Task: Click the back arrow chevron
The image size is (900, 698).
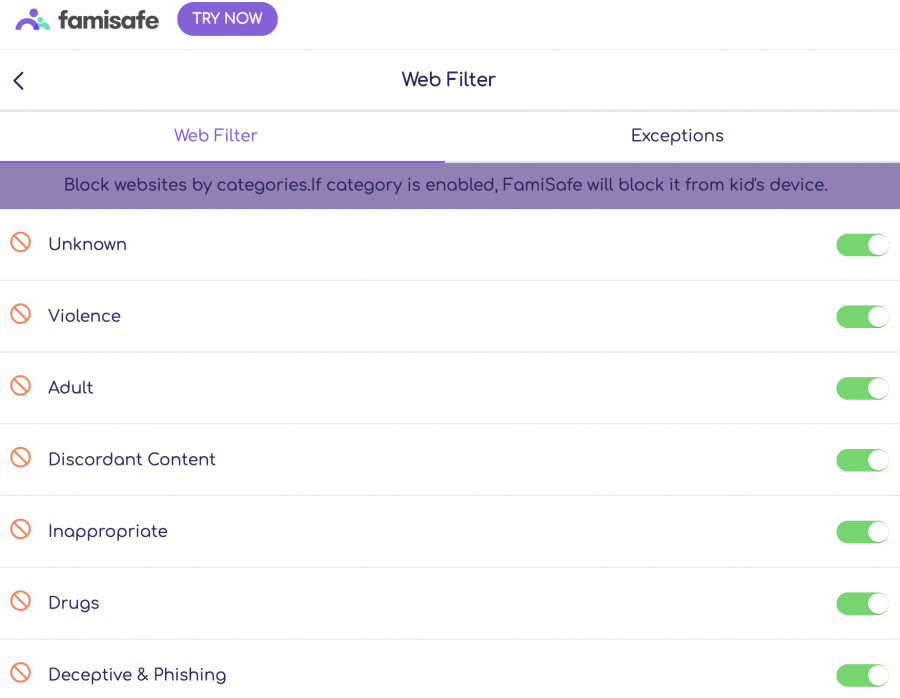Action: click(18, 80)
